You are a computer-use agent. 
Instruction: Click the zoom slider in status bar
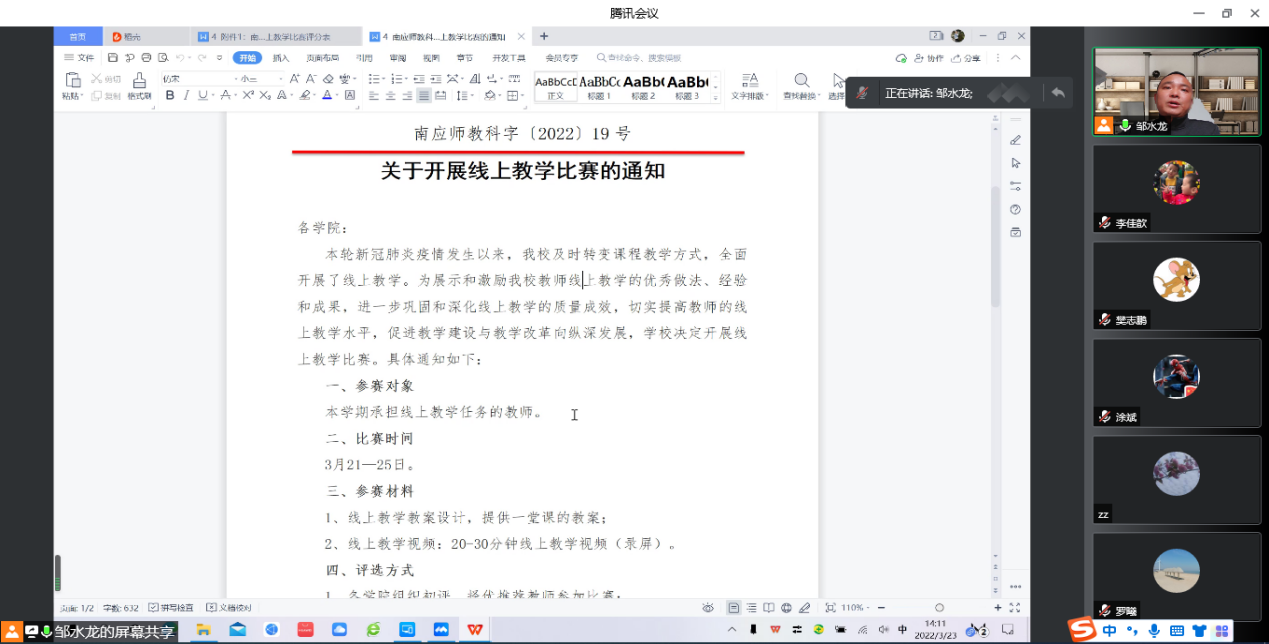(x=939, y=607)
